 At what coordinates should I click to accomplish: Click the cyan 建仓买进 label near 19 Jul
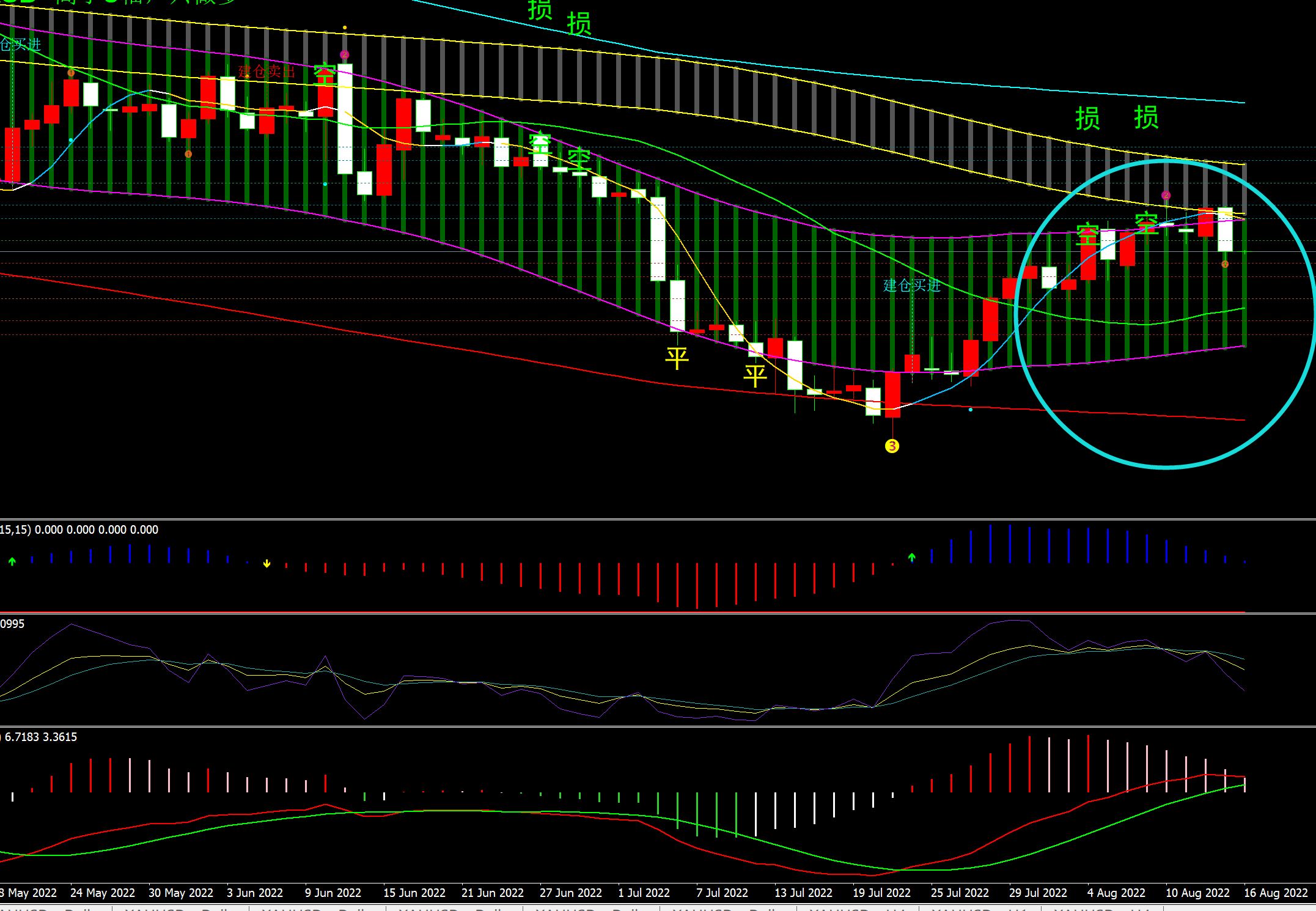911,286
